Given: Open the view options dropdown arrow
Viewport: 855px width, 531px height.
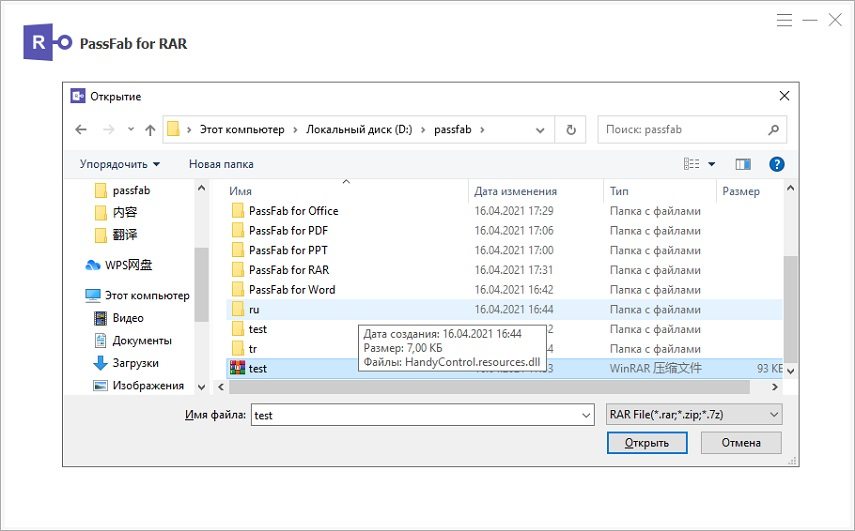Looking at the screenshot, I should 712,164.
